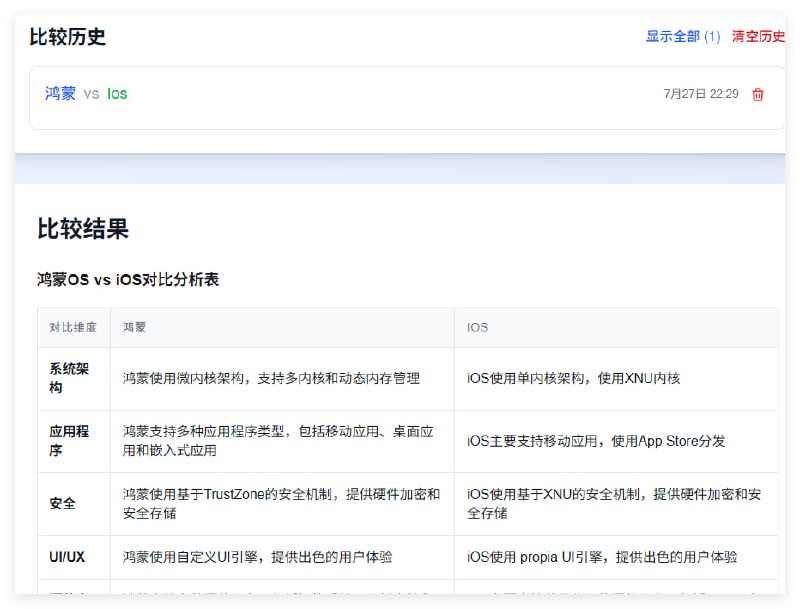Image resolution: width=800 pixels, height=609 pixels.
Task: Select the 鸿蒙 name in history entry
Action: pyautogui.click(x=60, y=94)
